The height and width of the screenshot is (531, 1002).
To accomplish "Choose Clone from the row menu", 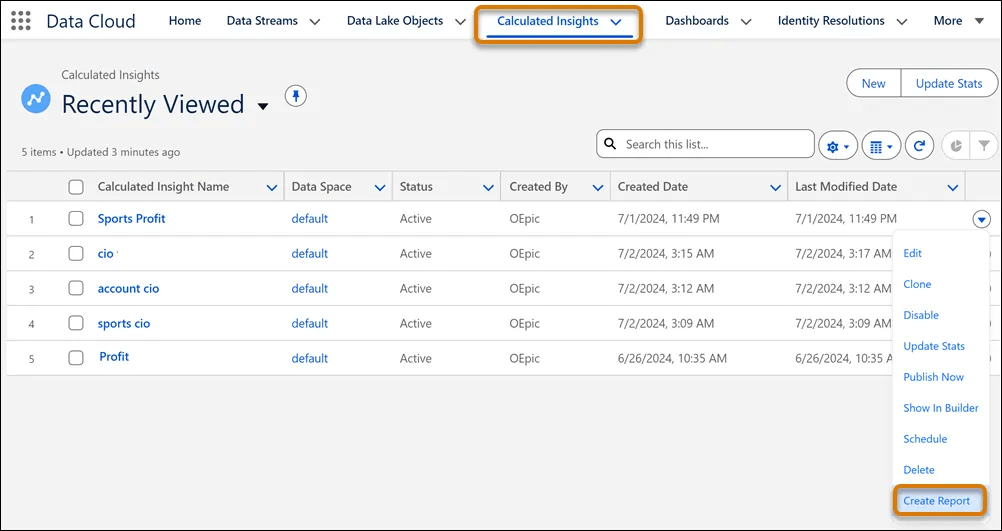I will click(917, 284).
